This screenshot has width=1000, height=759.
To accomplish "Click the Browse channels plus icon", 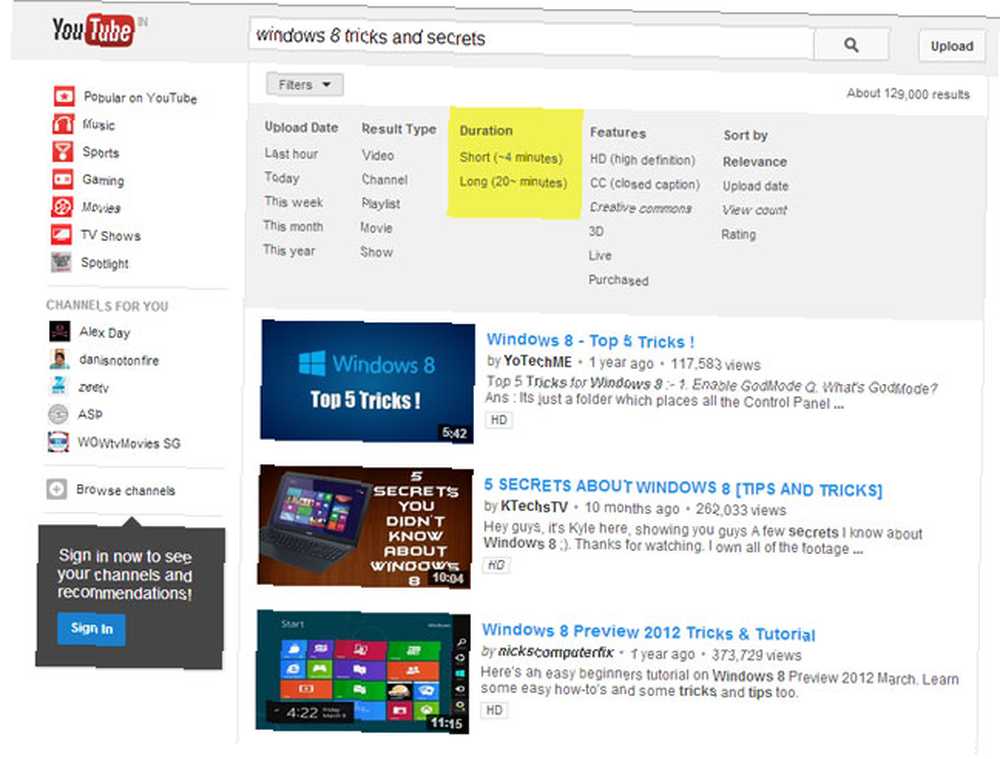I will click(57, 489).
